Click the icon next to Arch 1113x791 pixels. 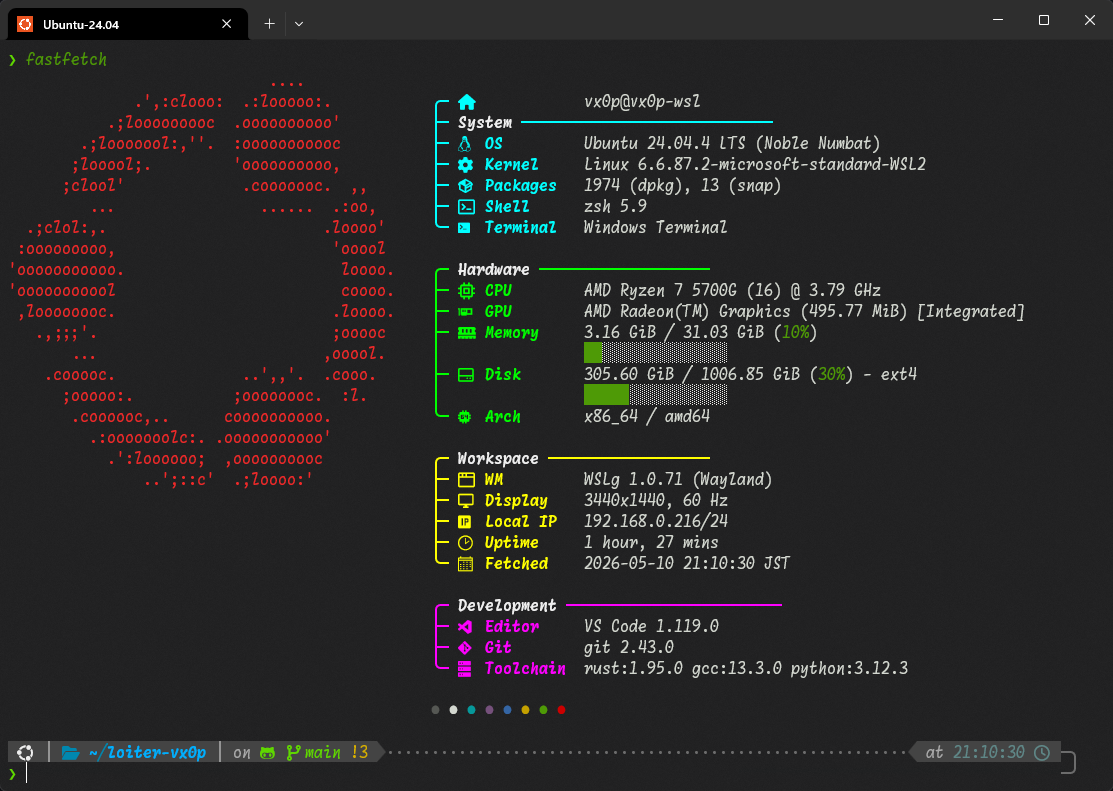click(x=465, y=417)
